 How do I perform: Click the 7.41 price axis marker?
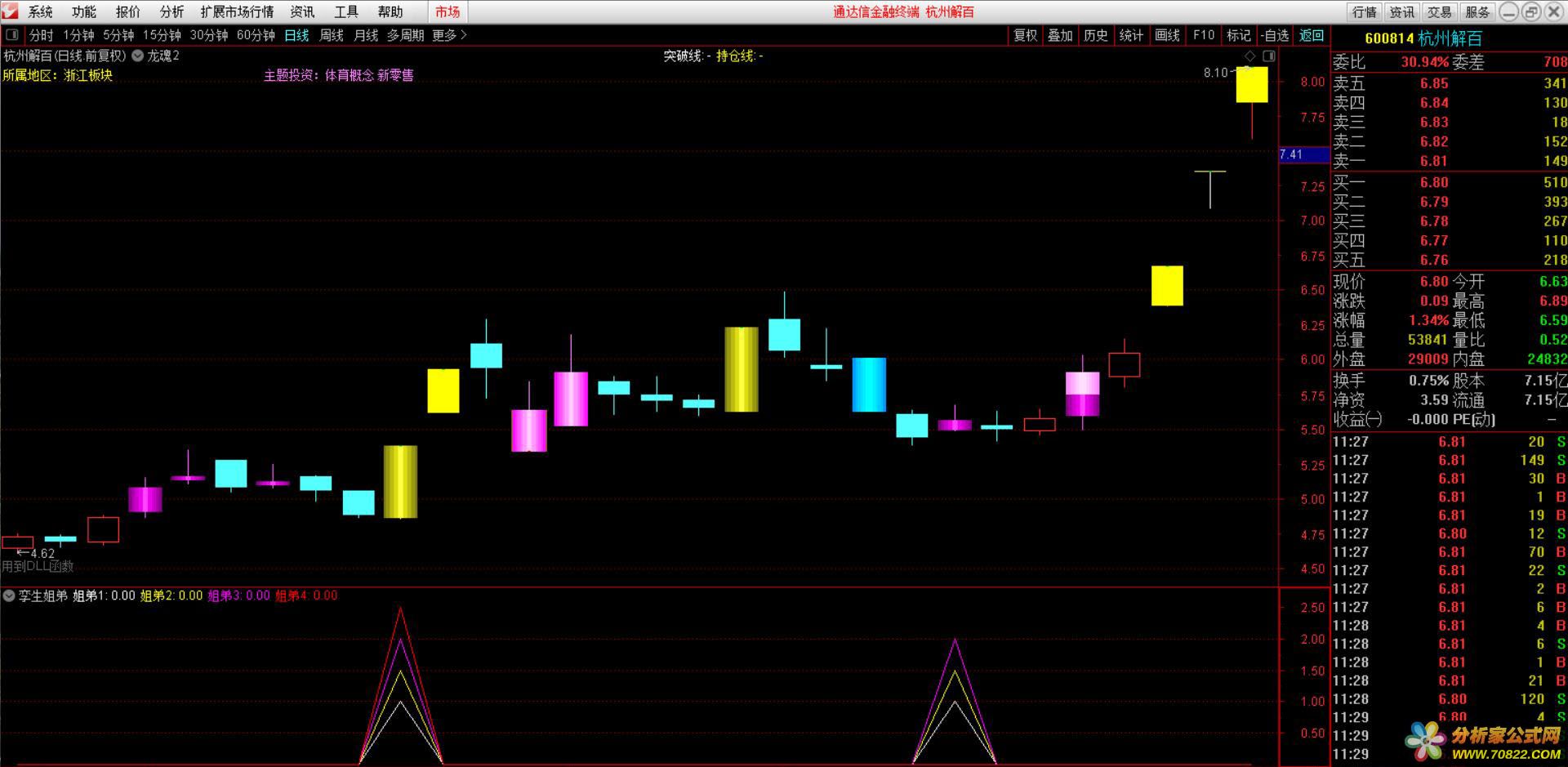pyautogui.click(x=1303, y=154)
